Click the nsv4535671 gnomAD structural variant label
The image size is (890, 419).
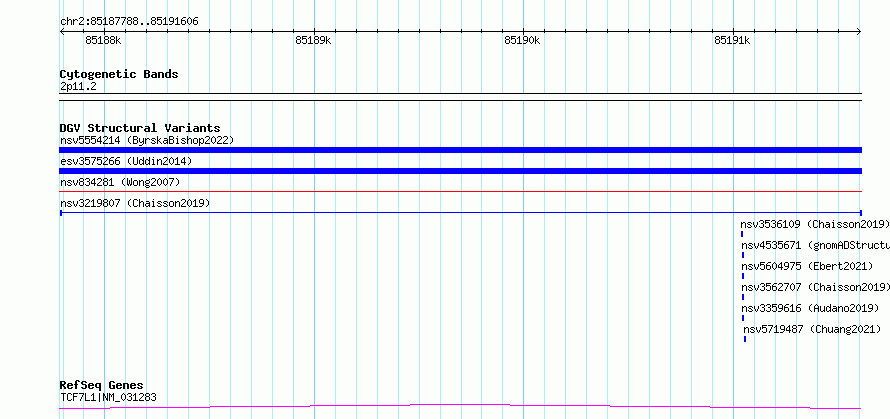coord(815,245)
